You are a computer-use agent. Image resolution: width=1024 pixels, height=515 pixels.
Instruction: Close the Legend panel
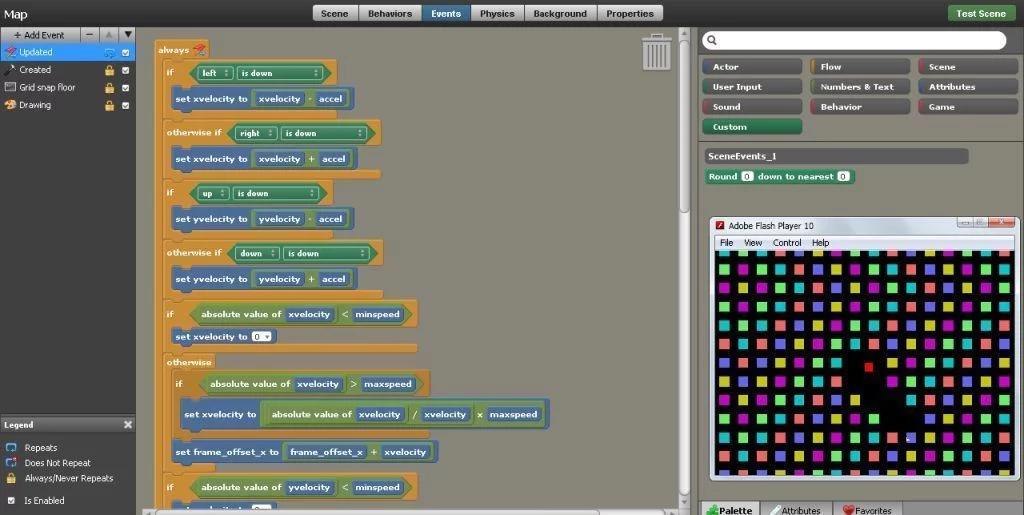(x=127, y=425)
